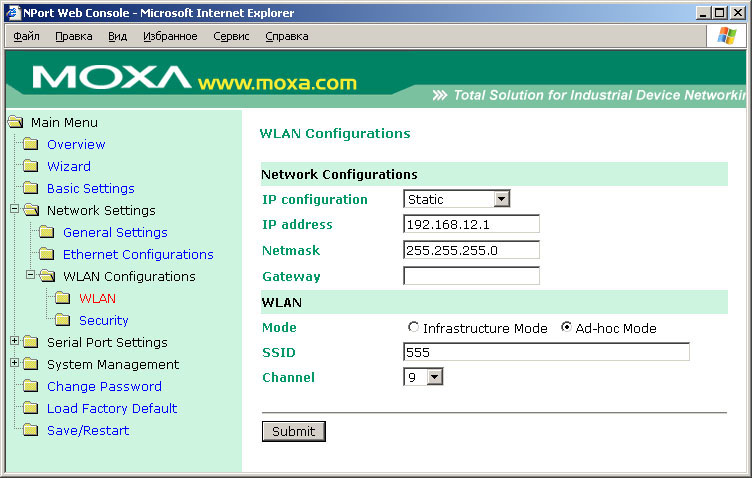This screenshot has height=478, width=752.
Task: Click the folder icon beside Overview
Action: (30, 145)
